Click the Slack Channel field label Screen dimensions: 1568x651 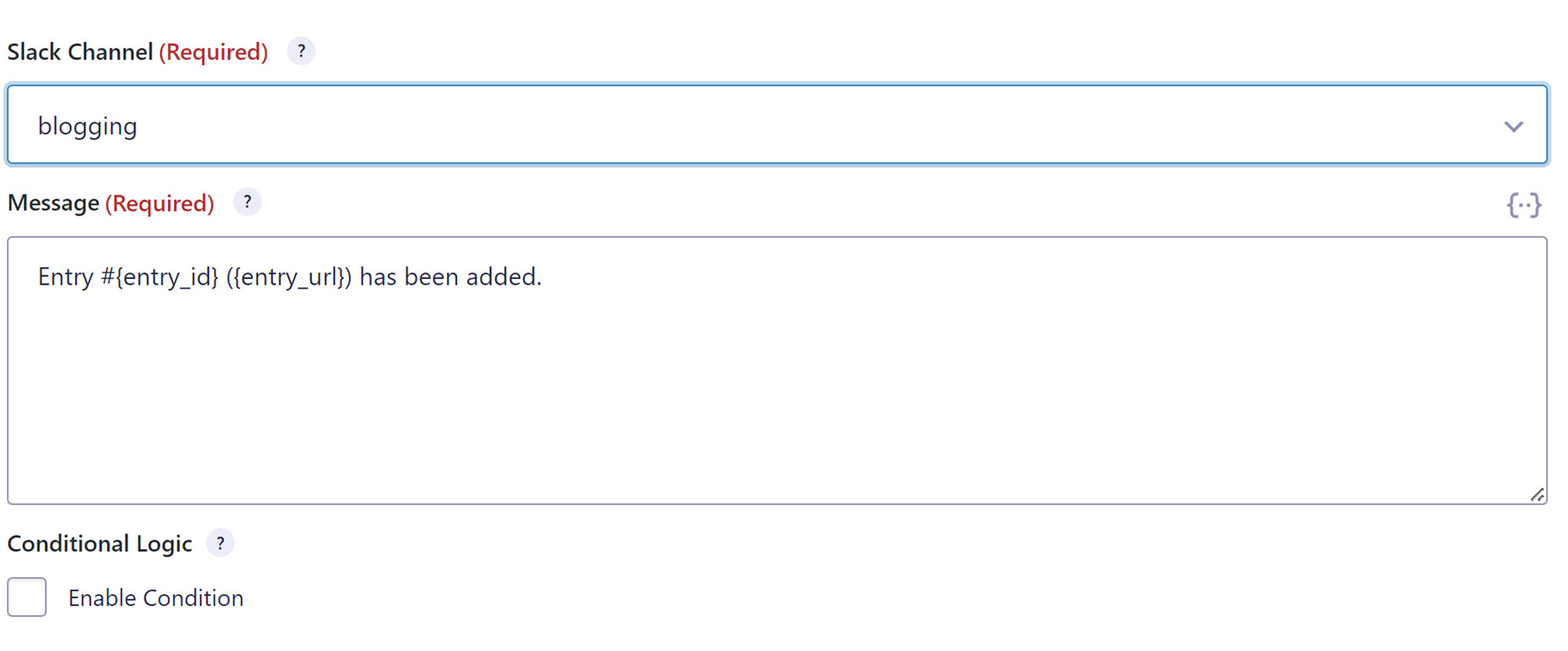80,52
